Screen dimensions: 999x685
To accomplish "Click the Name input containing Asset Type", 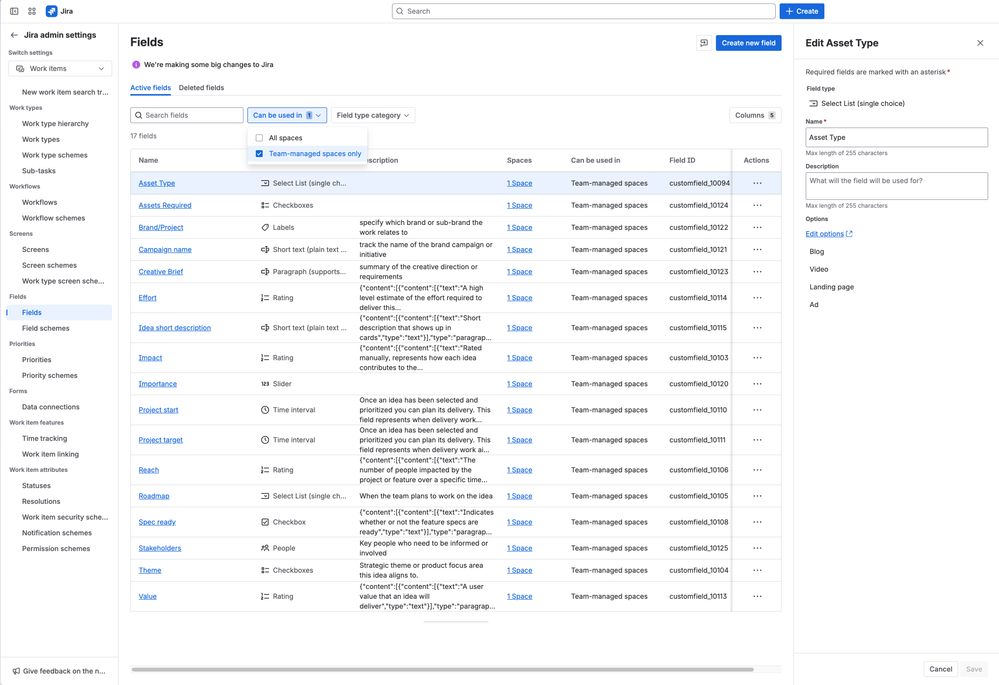I will pos(896,137).
